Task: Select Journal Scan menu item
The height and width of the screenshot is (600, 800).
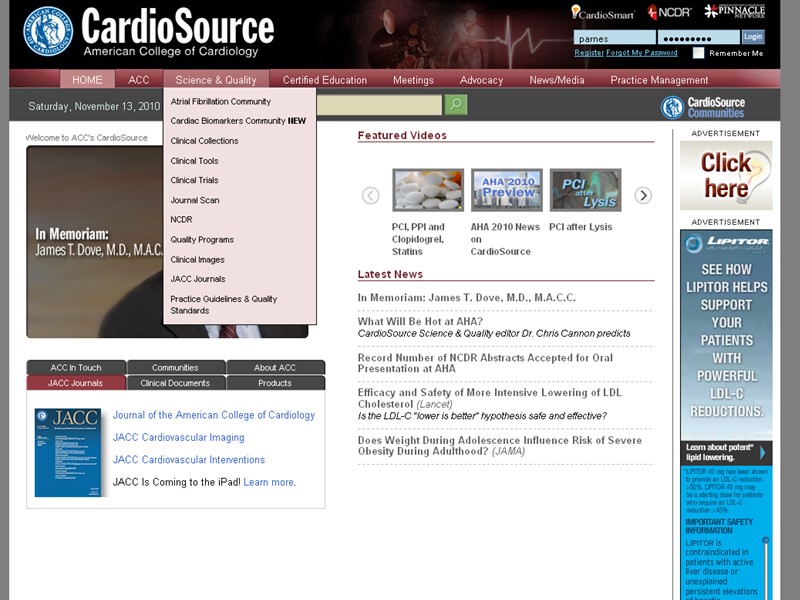Action: pyautogui.click(x=195, y=200)
